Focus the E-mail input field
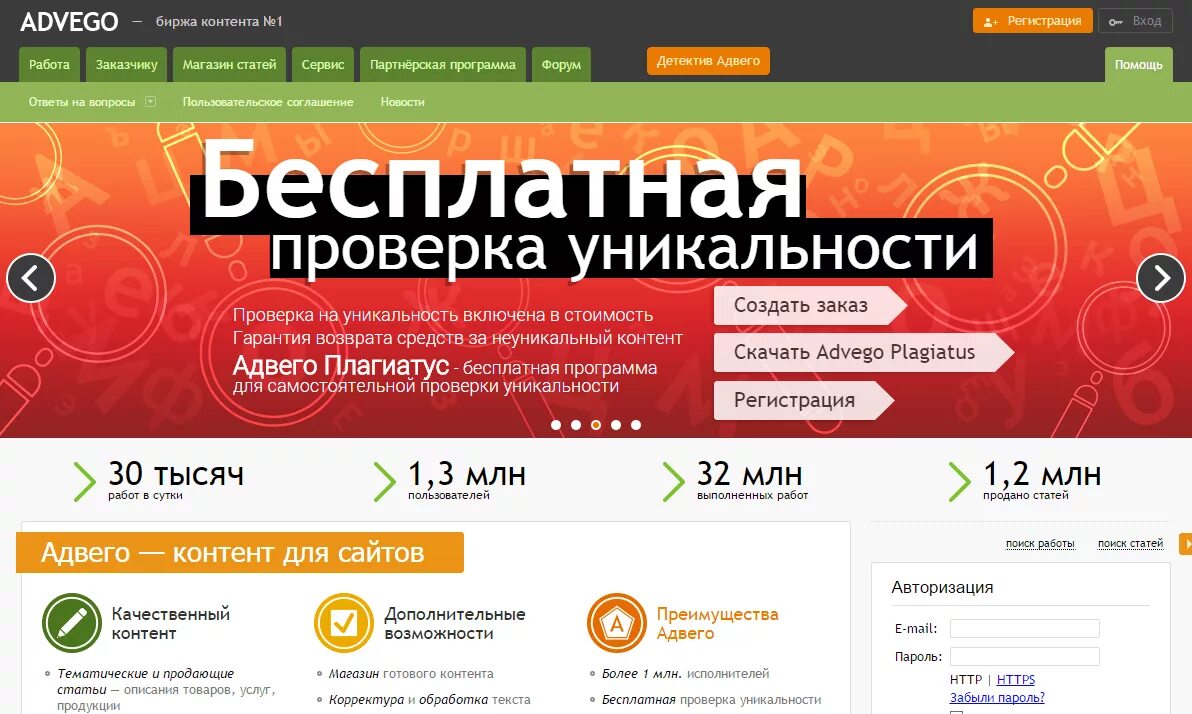The width and height of the screenshot is (1192, 714). (x=1025, y=628)
